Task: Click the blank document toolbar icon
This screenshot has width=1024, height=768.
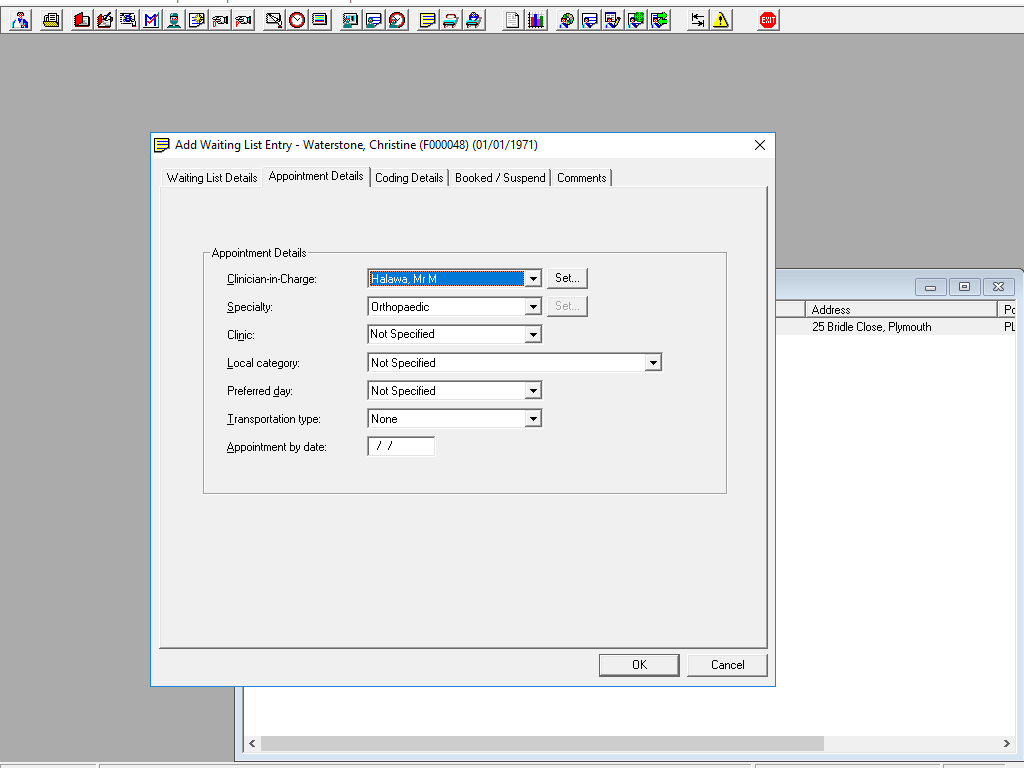Action: (x=513, y=20)
